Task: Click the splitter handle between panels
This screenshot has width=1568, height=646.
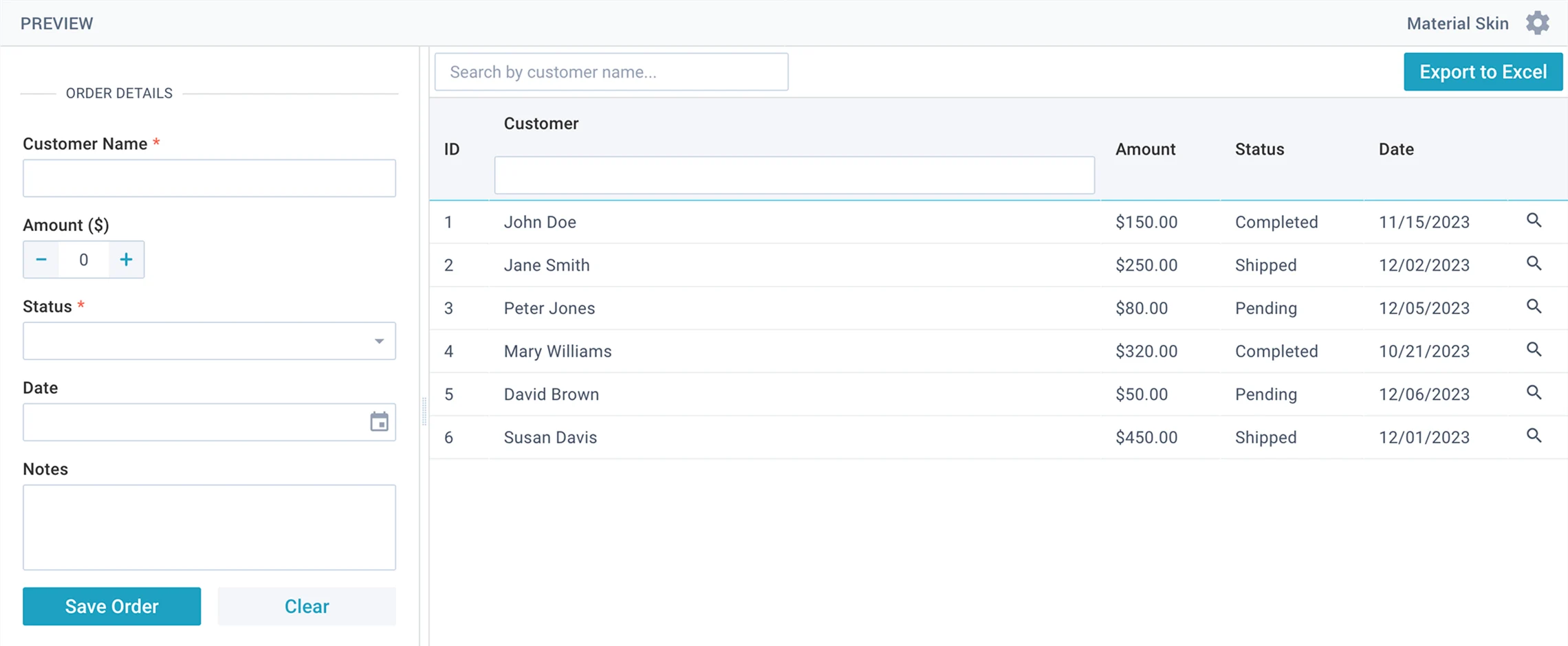Action: click(x=424, y=412)
